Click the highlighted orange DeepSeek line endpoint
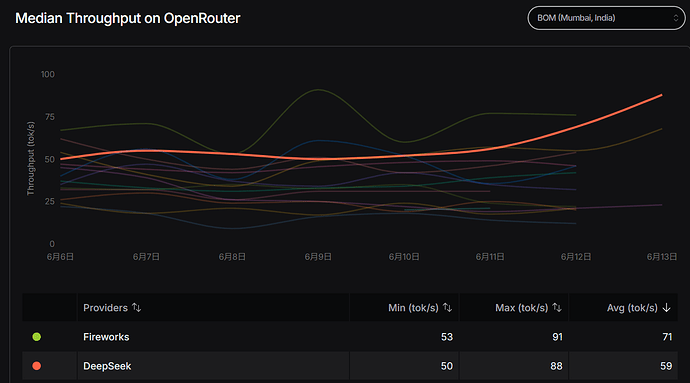This screenshot has width=690, height=383. coord(661,95)
